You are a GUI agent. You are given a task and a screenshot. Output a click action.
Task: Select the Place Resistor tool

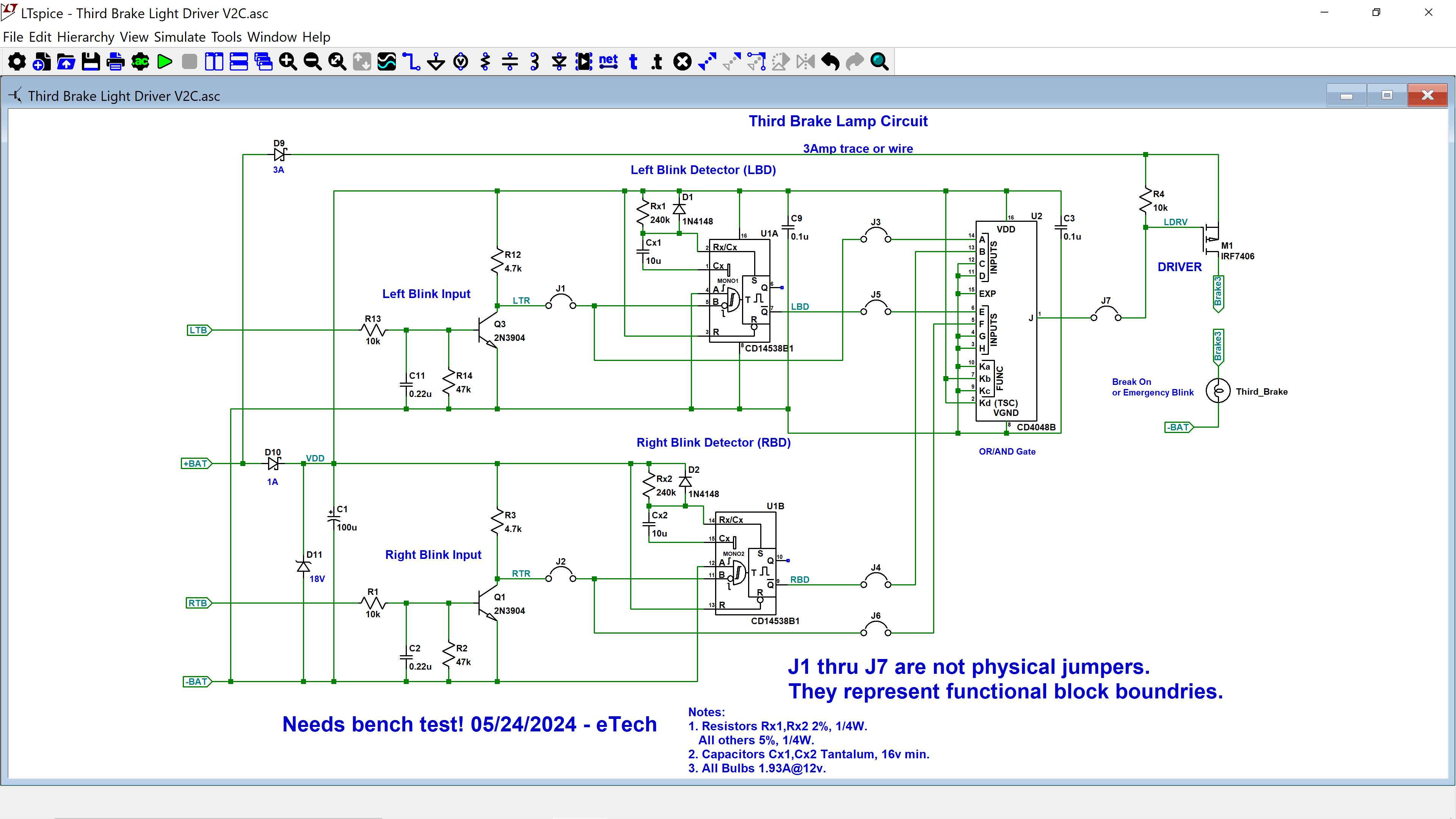coord(485,61)
